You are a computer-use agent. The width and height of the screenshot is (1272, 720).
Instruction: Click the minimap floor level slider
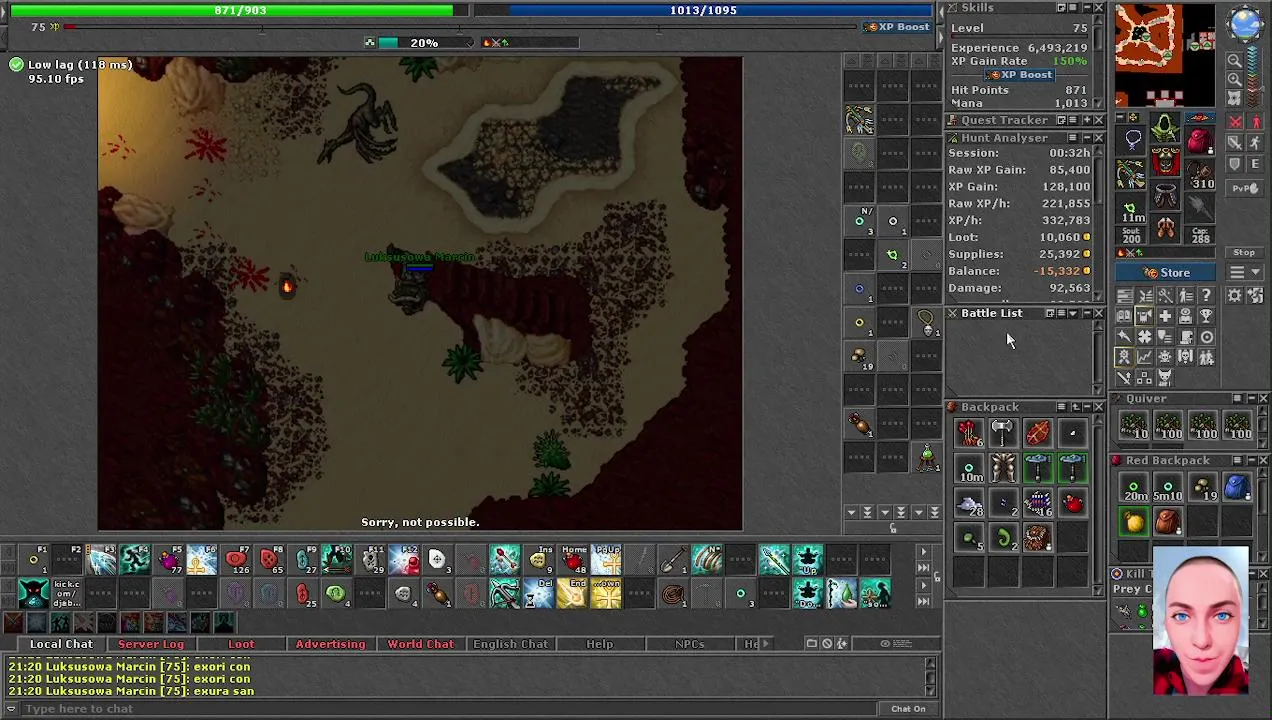pos(1253,76)
